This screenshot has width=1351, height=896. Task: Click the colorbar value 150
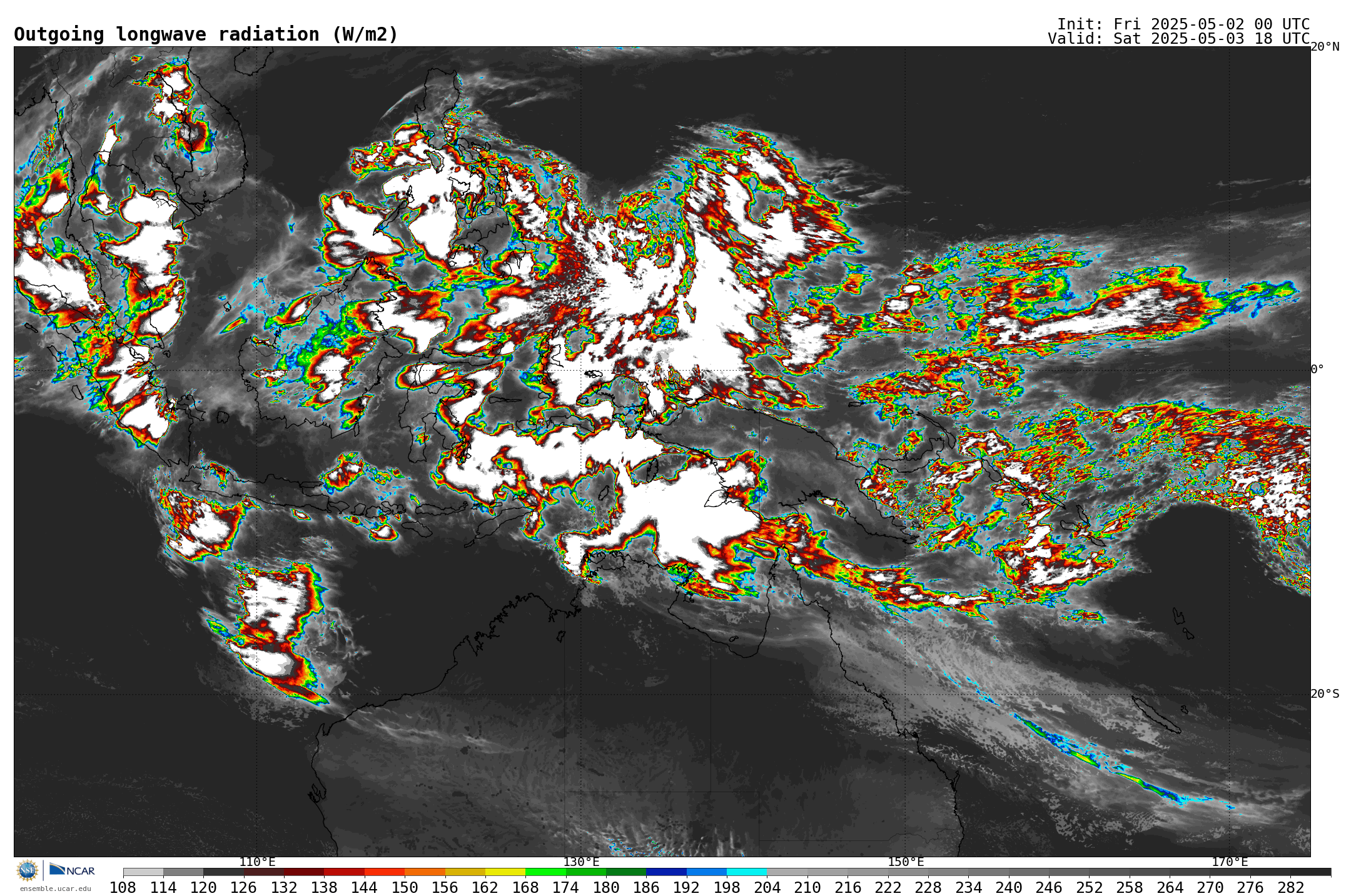coord(405,888)
